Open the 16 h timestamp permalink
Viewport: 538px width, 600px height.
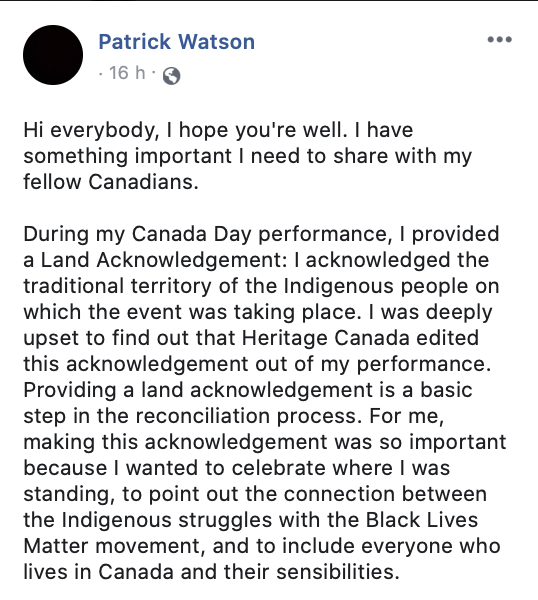pyautogui.click(x=127, y=73)
